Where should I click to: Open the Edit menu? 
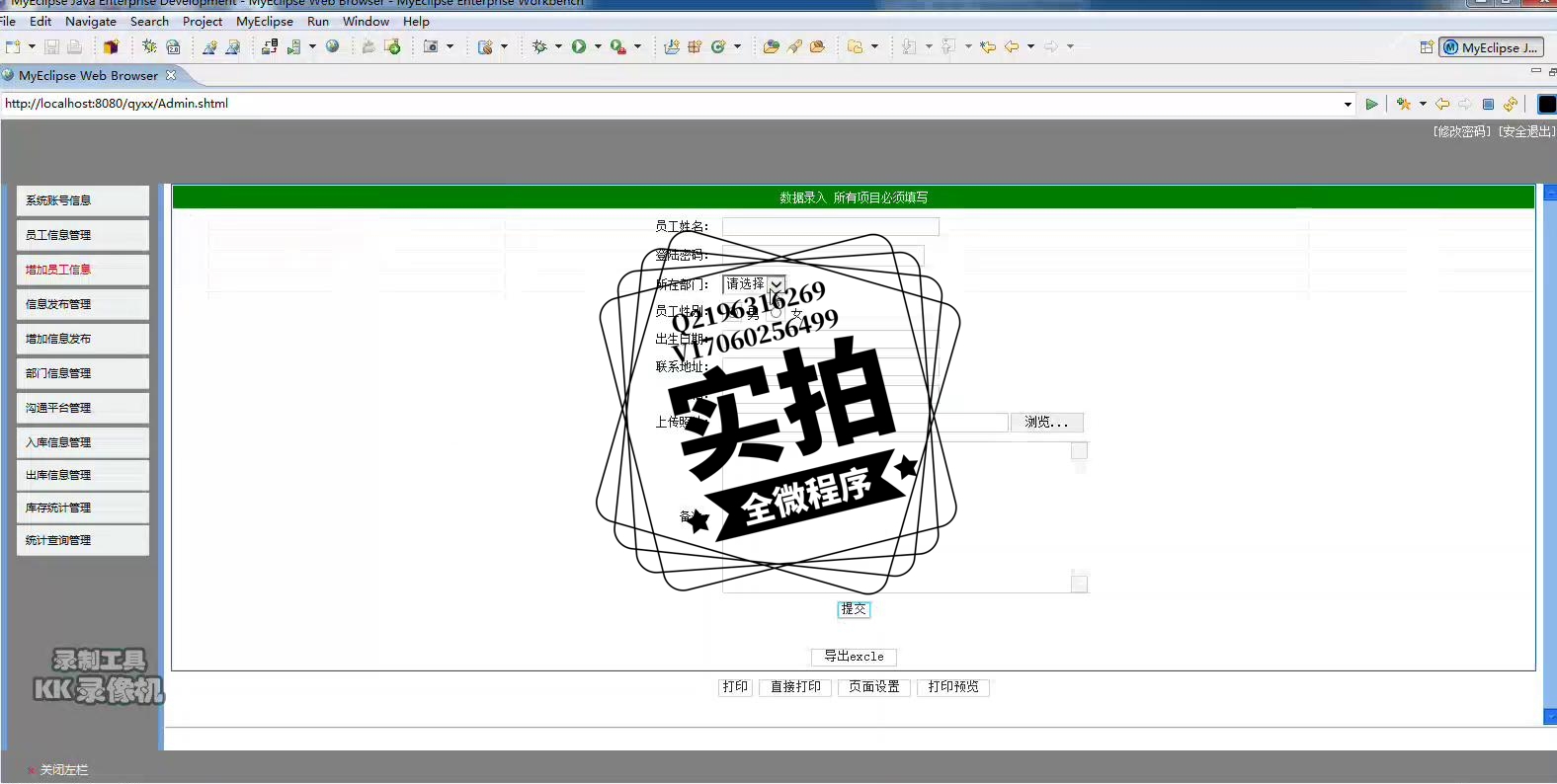coord(41,21)
